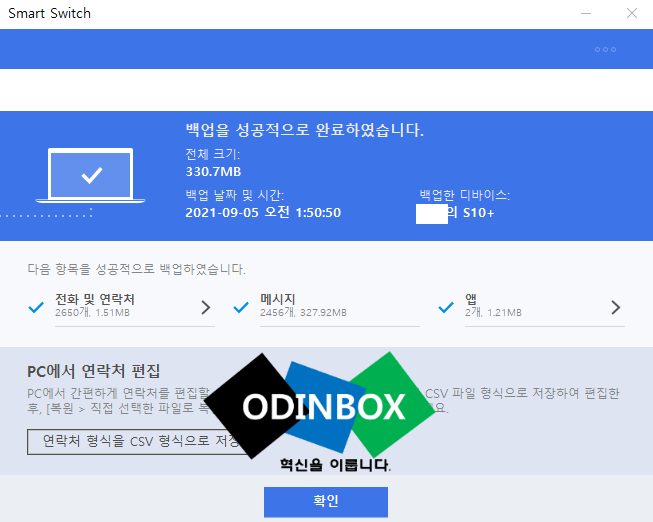Image resolution: width=653 pixels, height=522 pixels.
Task: Click the 2456개, 327.92MB messages count
Action: click(303, 312)
